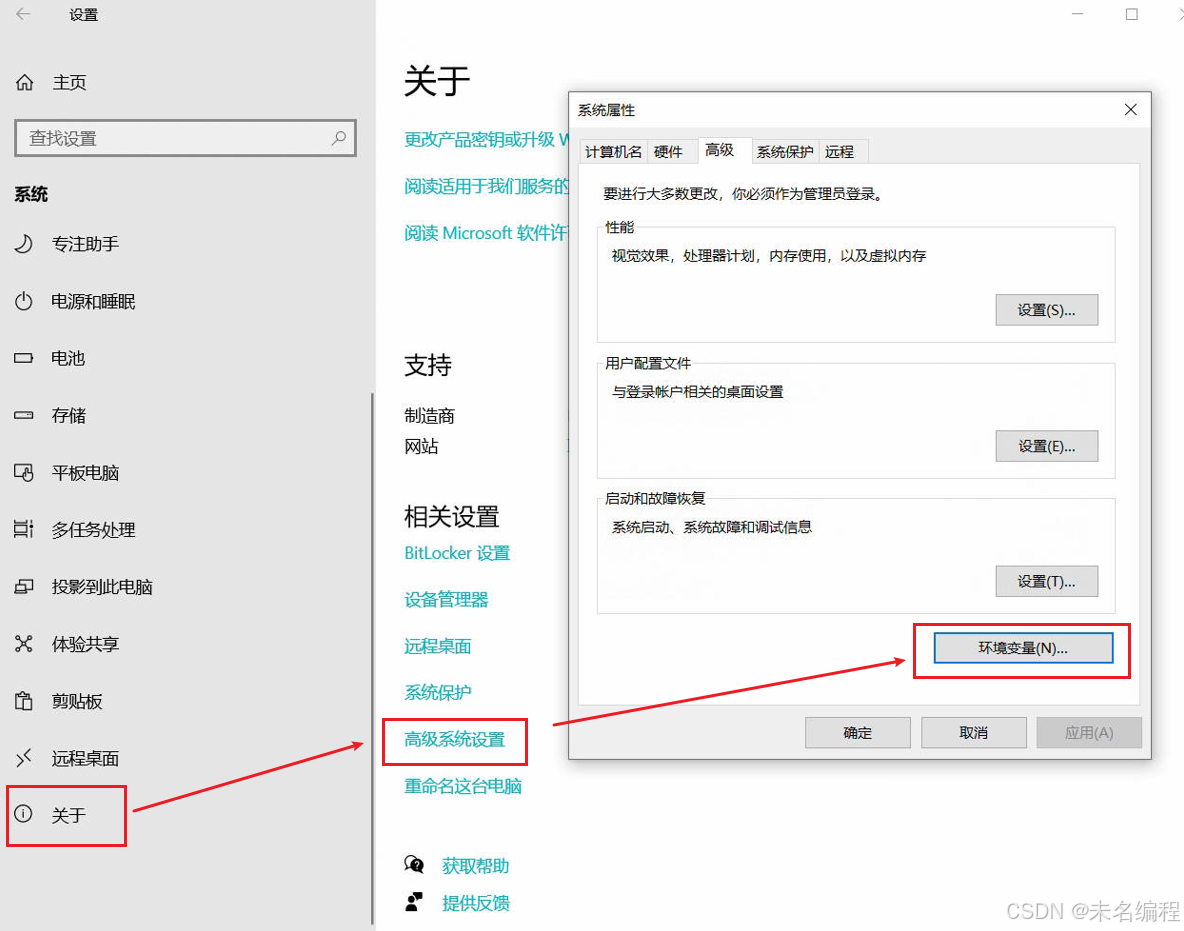The height and width of the screenshot is (931, 1184).
Task: Click the 应用(A) button
Action: click(1089, 732)
